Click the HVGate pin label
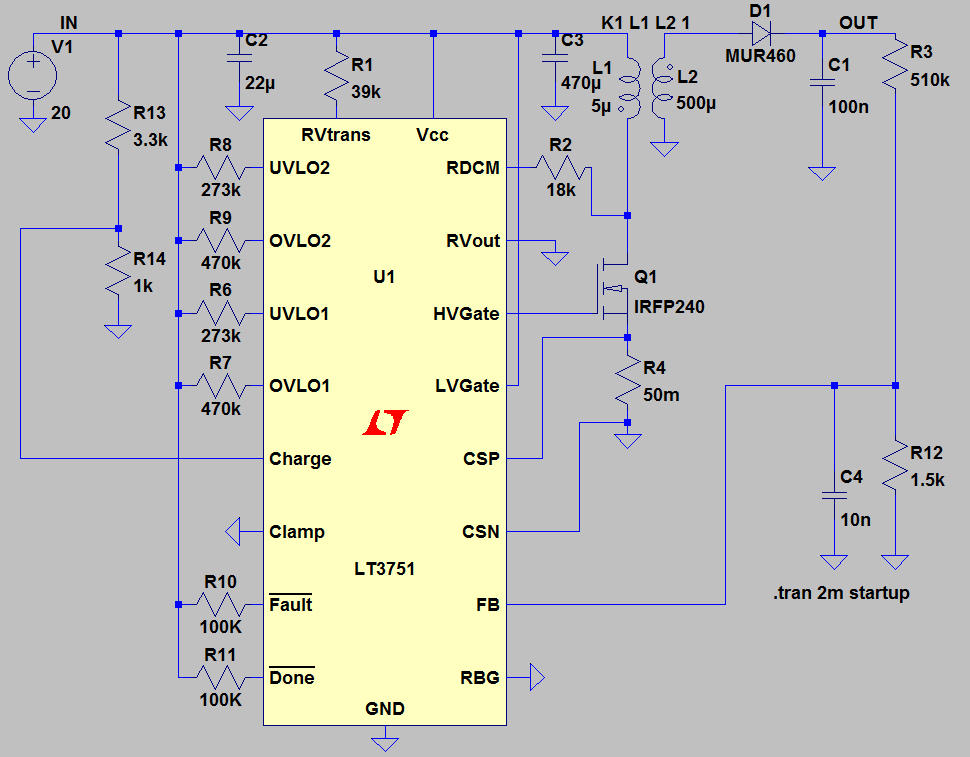 466,314
